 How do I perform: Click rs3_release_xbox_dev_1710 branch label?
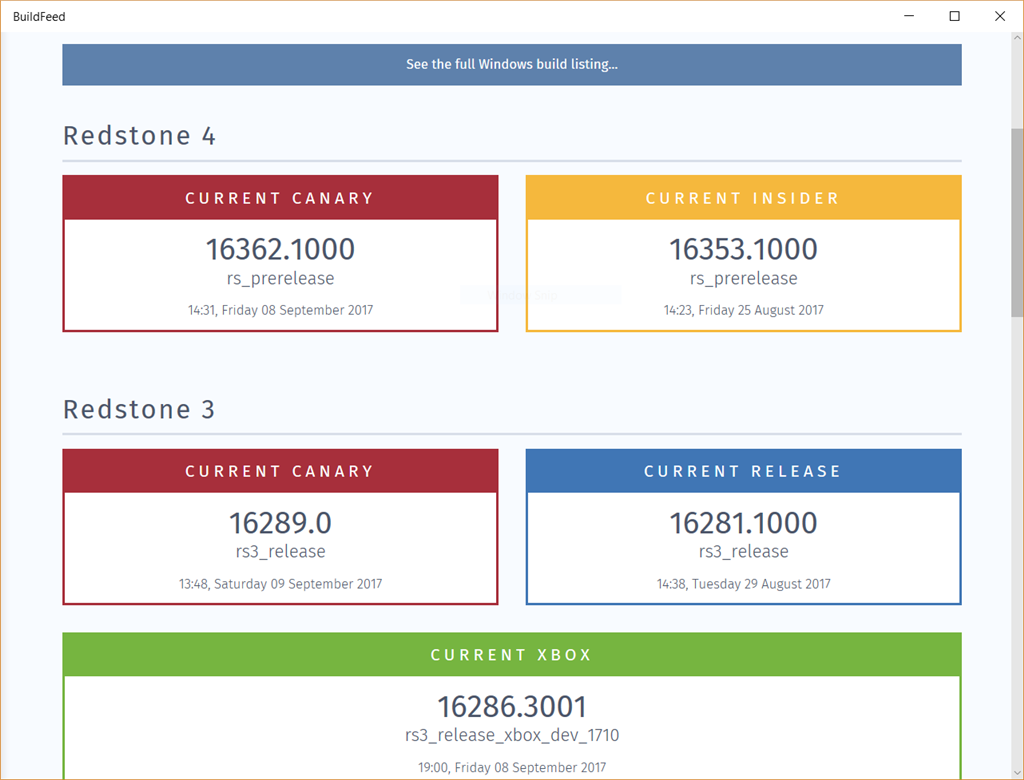click(512, 735)
